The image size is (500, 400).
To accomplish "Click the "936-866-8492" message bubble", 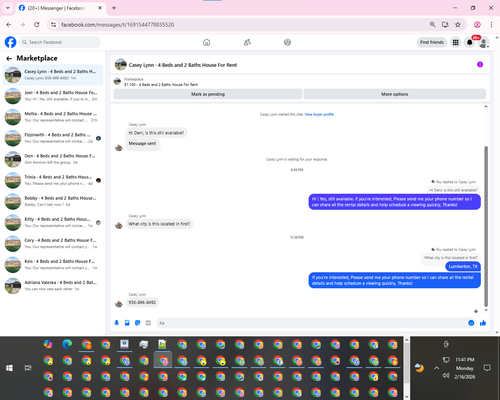I will click(x=142, y=302).
